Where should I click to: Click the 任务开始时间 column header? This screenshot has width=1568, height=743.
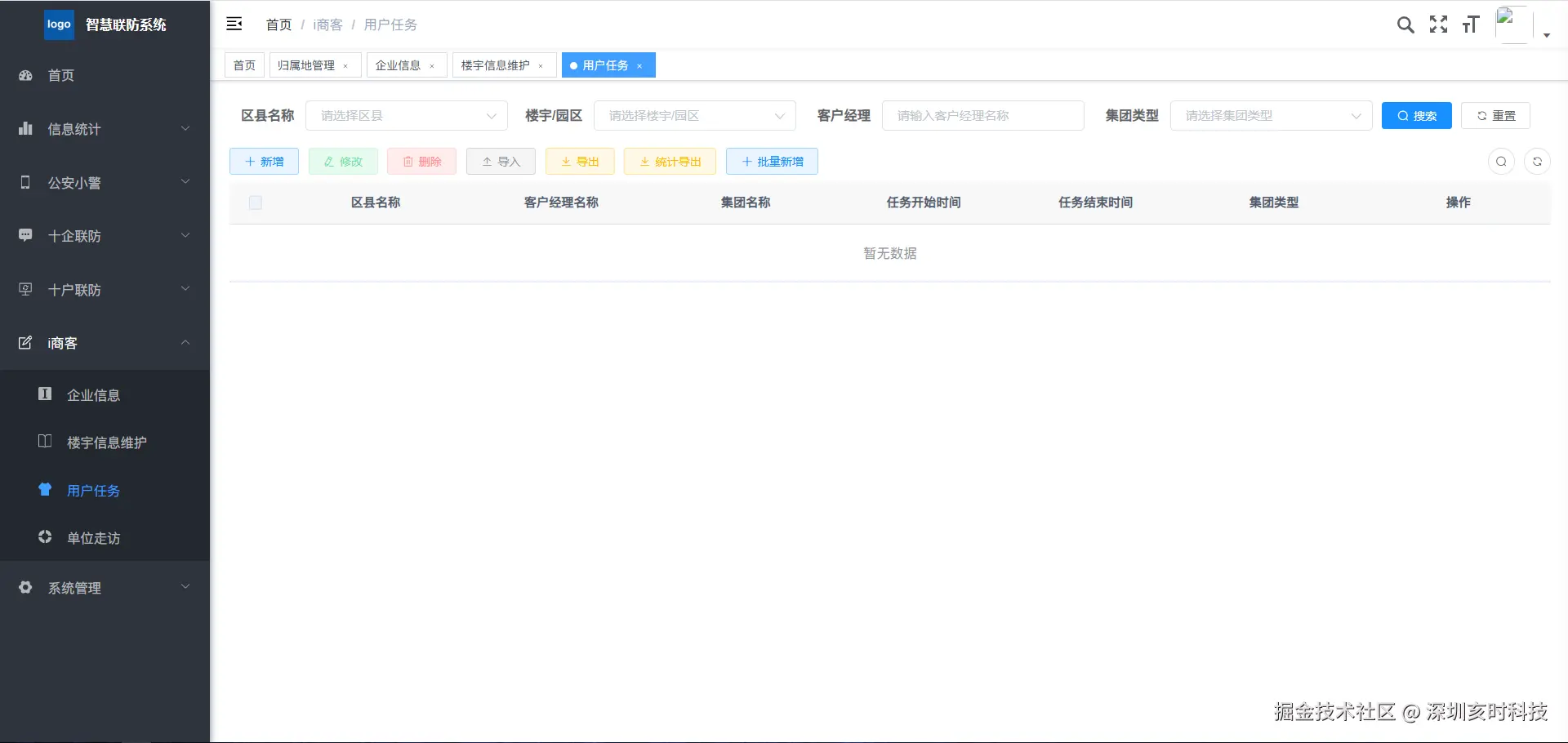[x=924, y=202]
